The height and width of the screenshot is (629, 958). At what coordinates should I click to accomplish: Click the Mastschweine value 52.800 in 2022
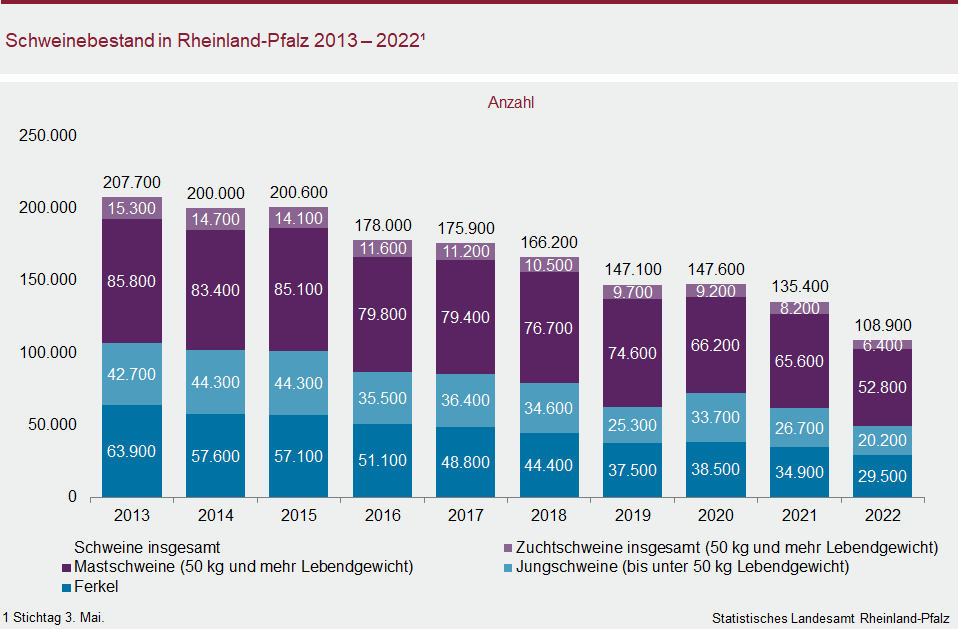(x=882, y=388)
